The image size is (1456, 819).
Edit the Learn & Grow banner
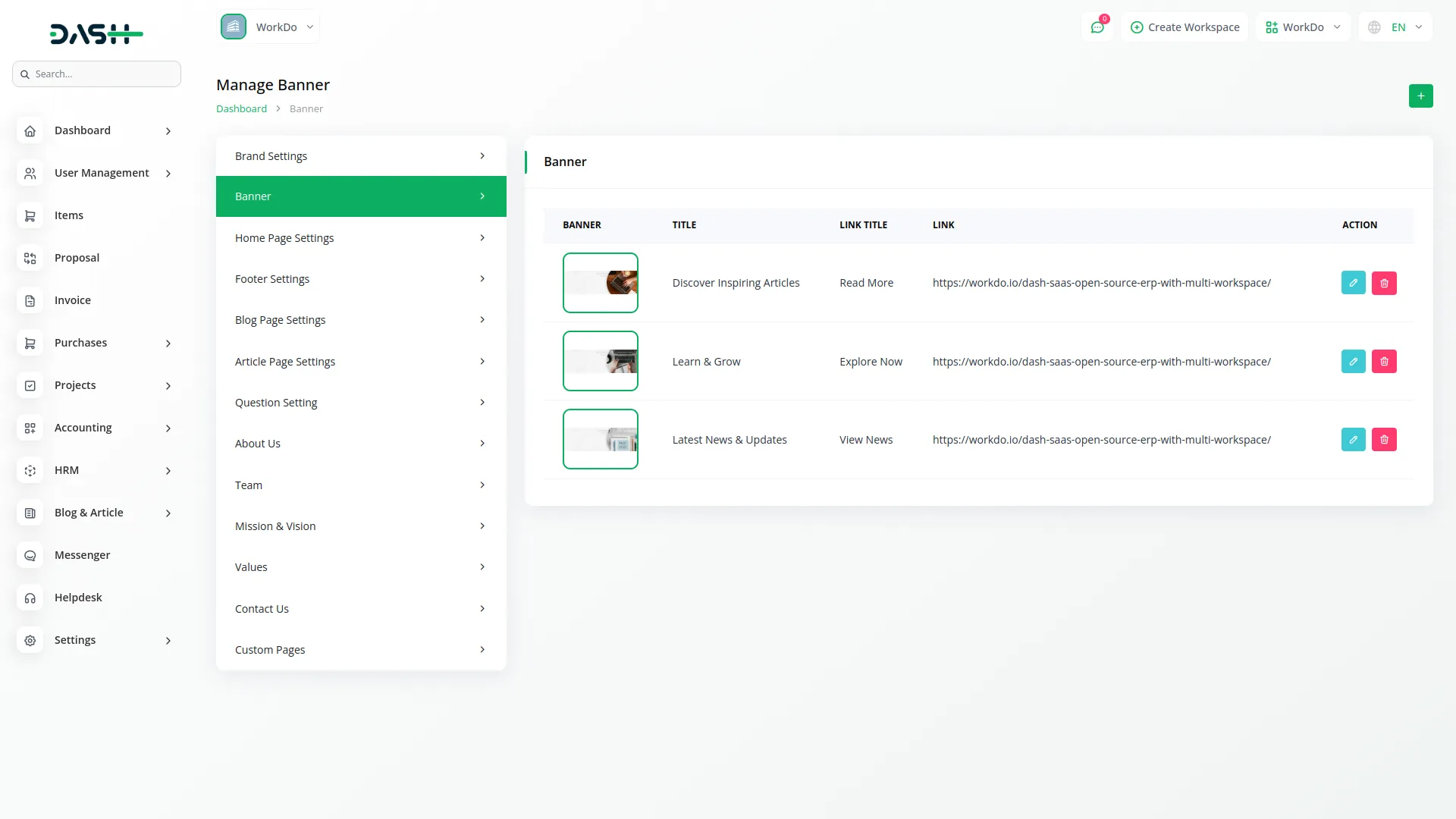tap(1353, 362)
